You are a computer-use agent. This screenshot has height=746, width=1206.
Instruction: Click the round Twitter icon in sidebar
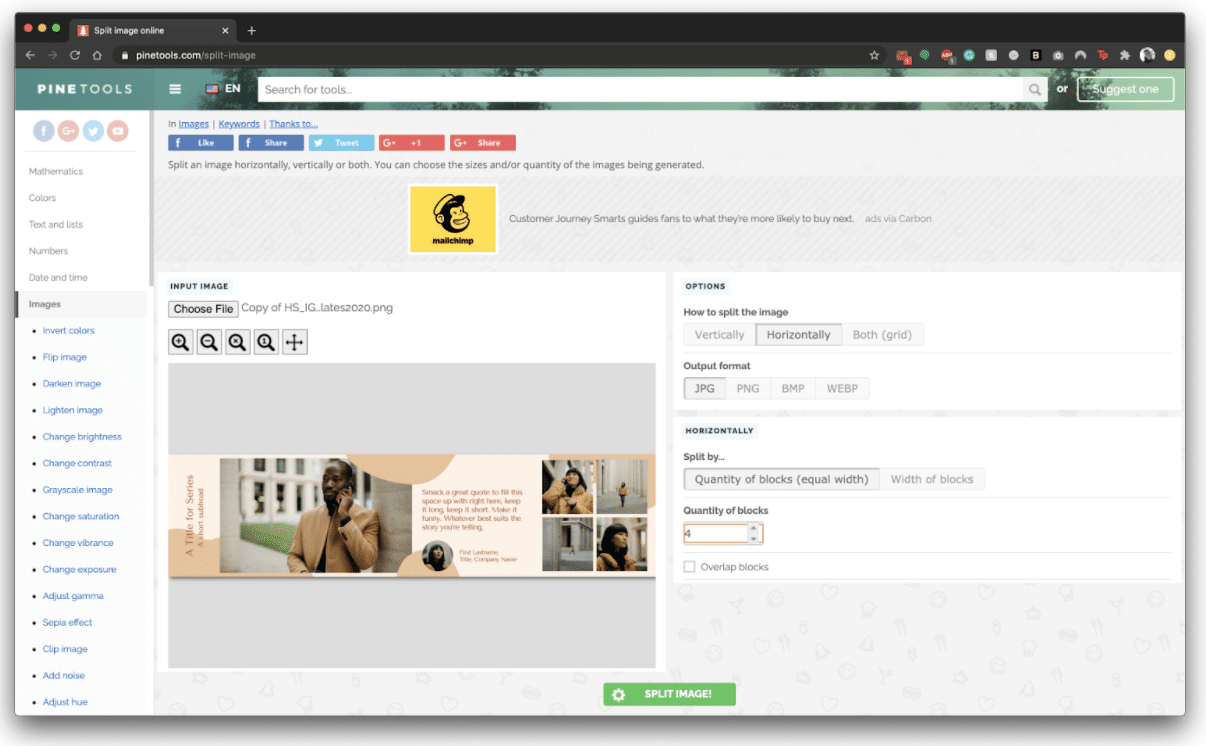pos(94,130)
